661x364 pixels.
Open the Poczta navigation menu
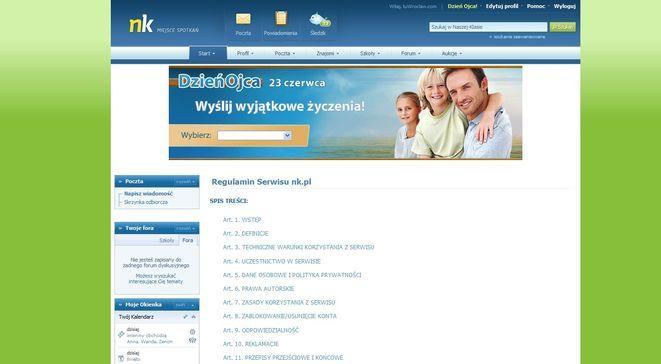point(285,54)
